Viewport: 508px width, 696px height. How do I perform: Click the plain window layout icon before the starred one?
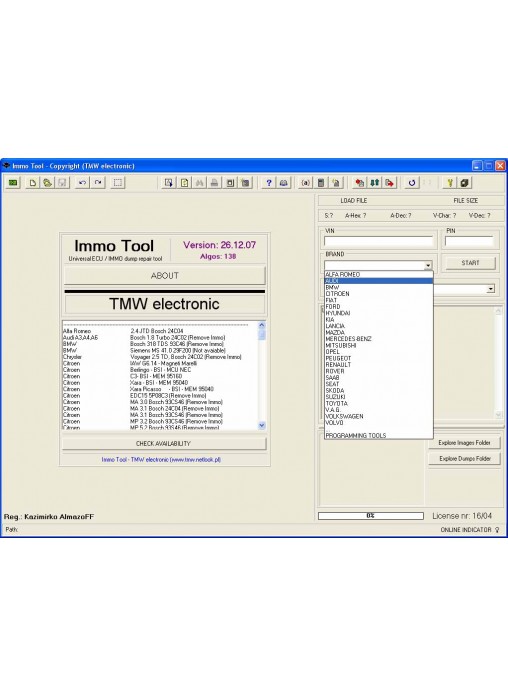click(x=230, y=182)
